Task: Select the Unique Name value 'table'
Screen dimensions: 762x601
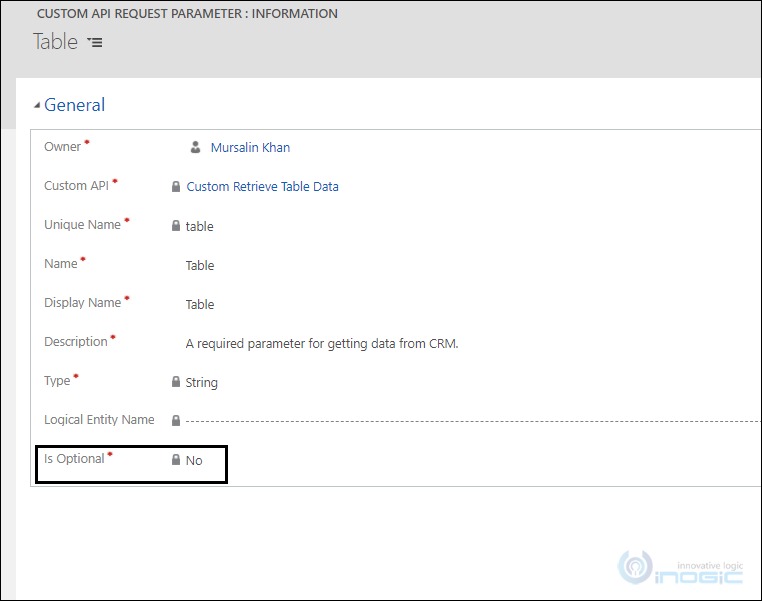Action: [200, 227]
